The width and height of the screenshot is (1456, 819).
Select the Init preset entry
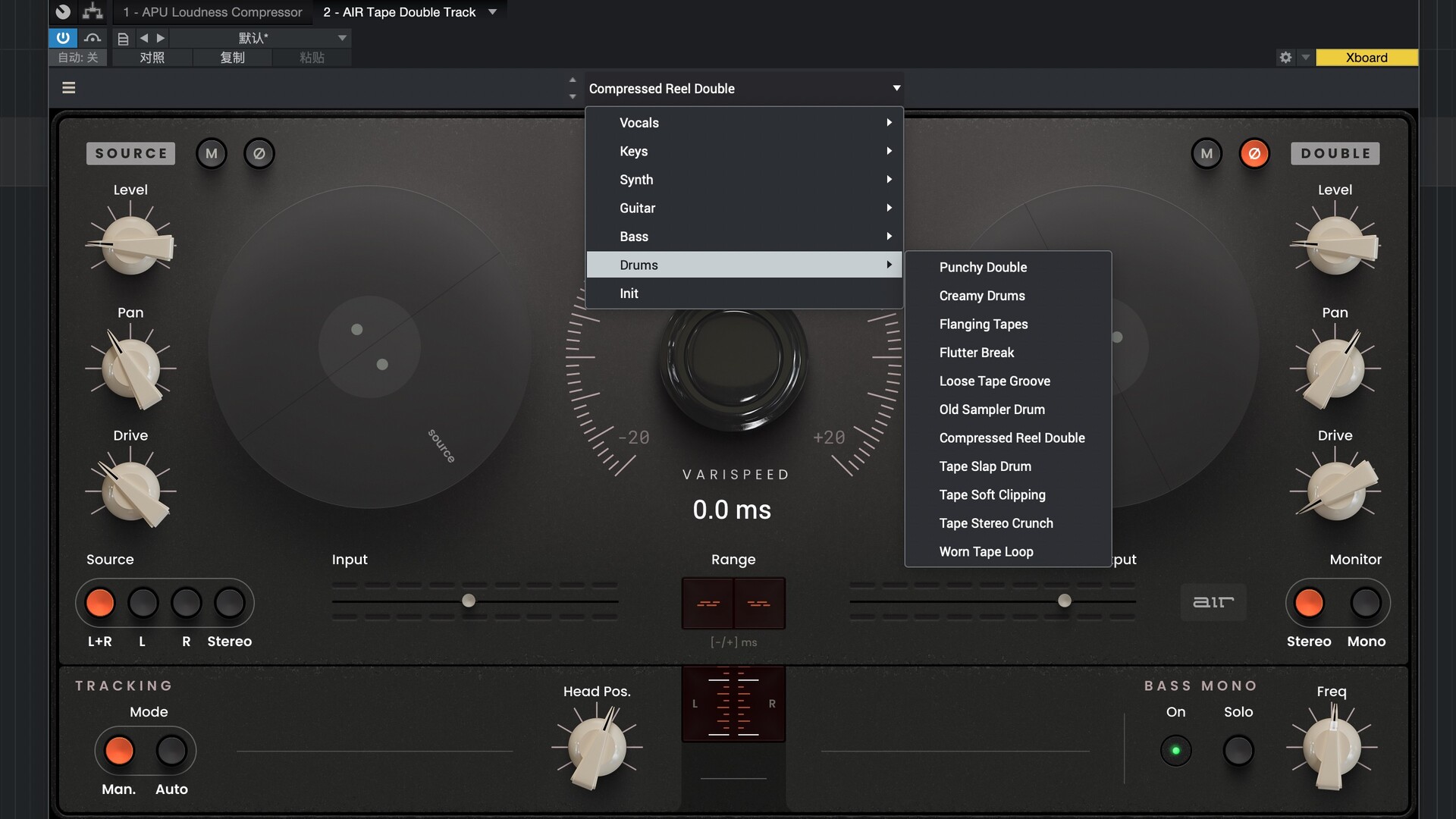point(629,293)
